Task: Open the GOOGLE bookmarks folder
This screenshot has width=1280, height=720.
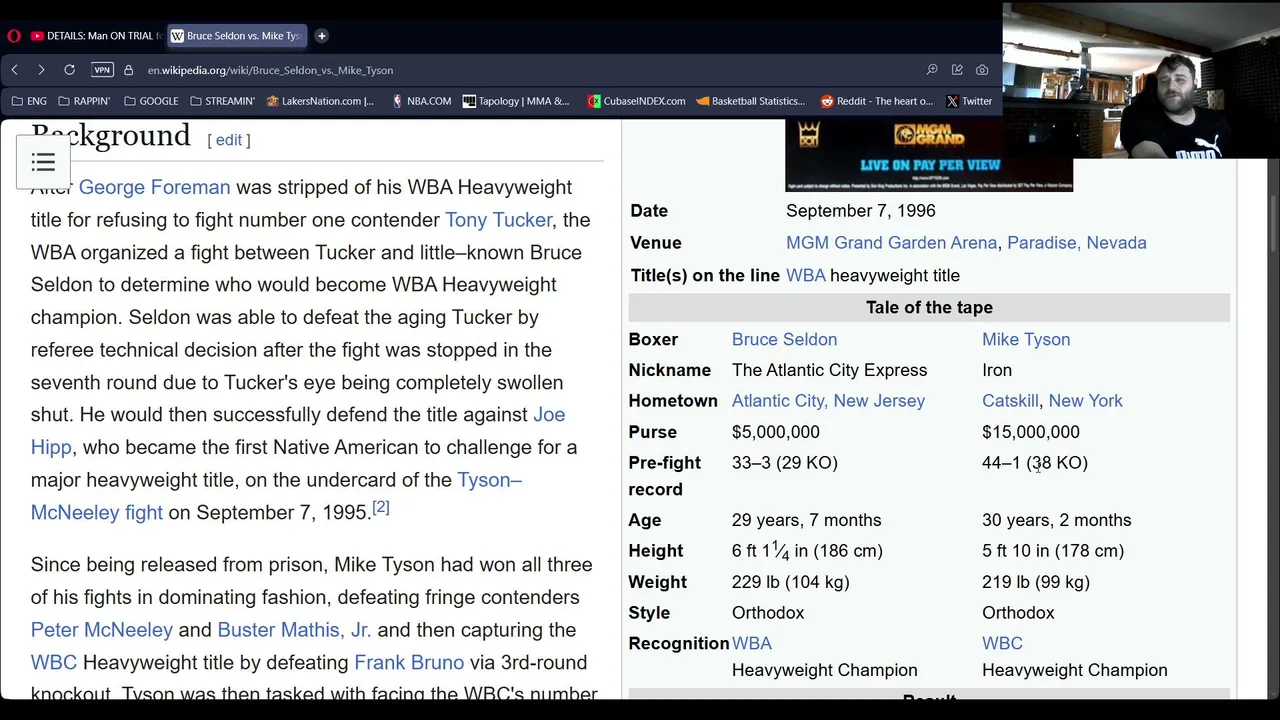Action: pos(151,101)
